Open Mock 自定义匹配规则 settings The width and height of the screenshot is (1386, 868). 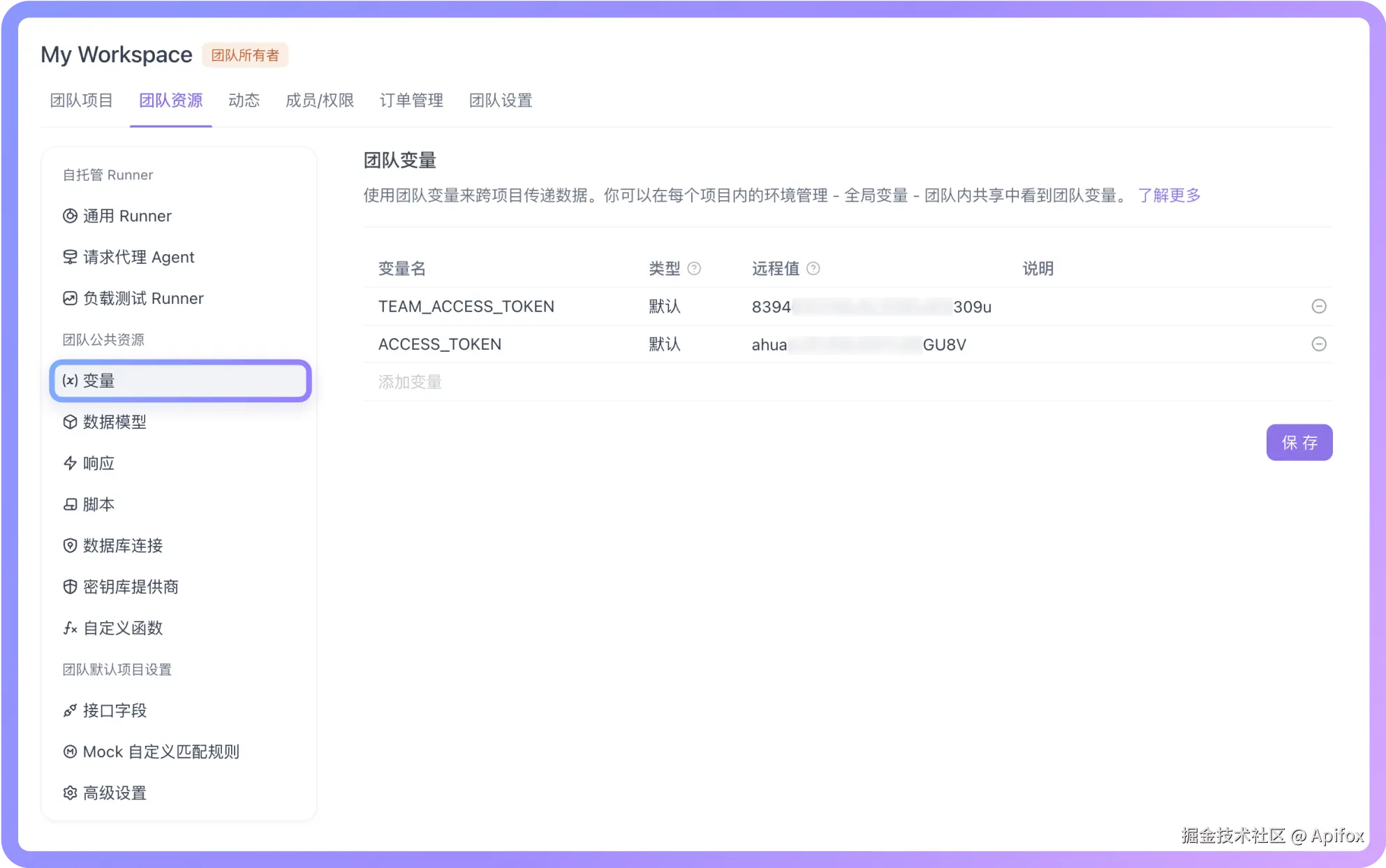(x=161, y=751)
